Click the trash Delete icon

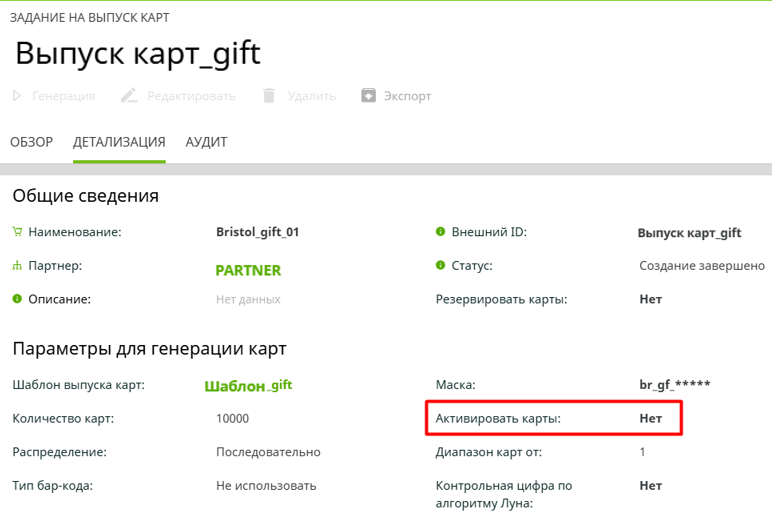[268, 96]
